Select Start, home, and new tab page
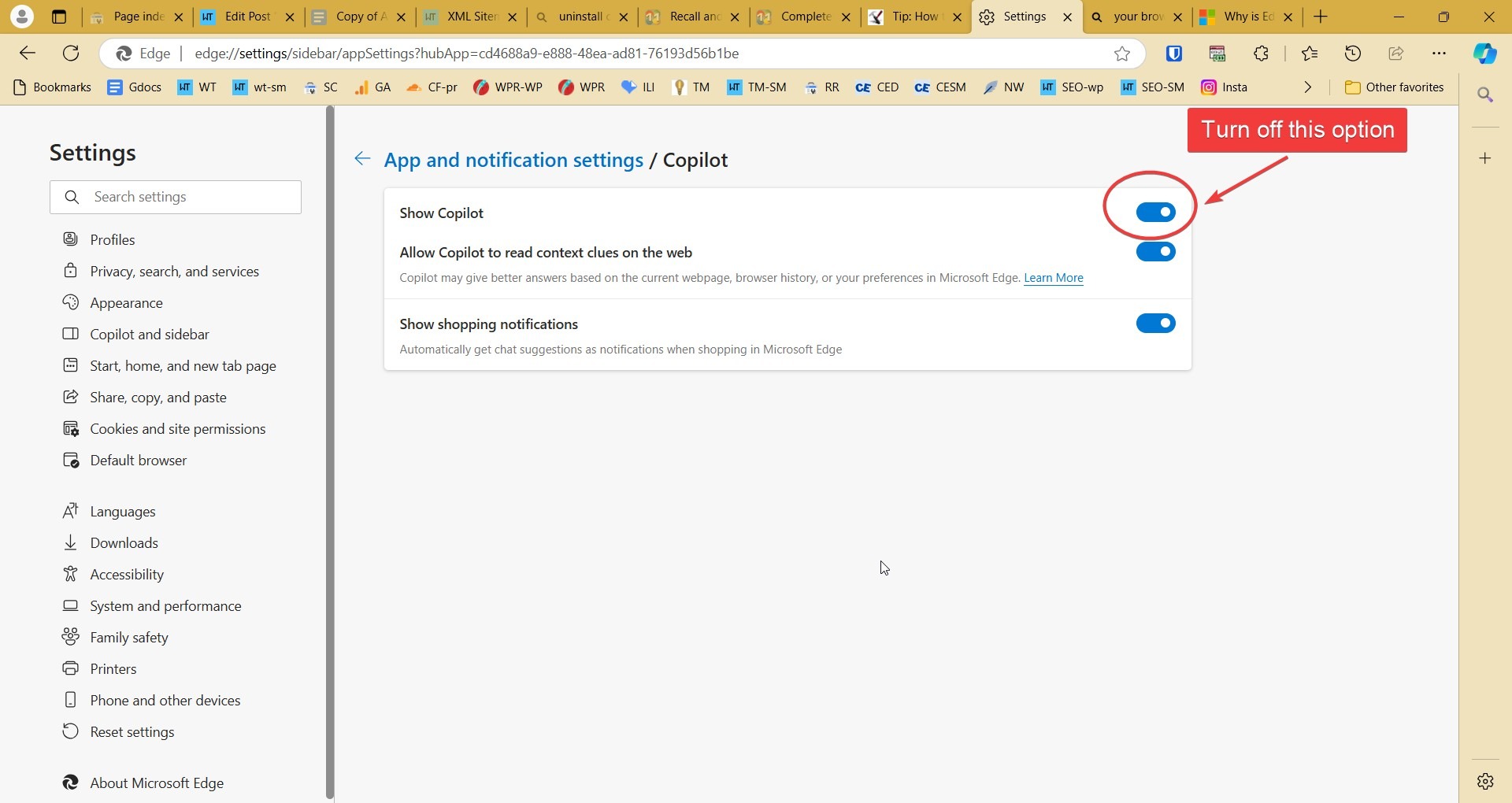Screen dimensions: 1512x803 point(183,365)
